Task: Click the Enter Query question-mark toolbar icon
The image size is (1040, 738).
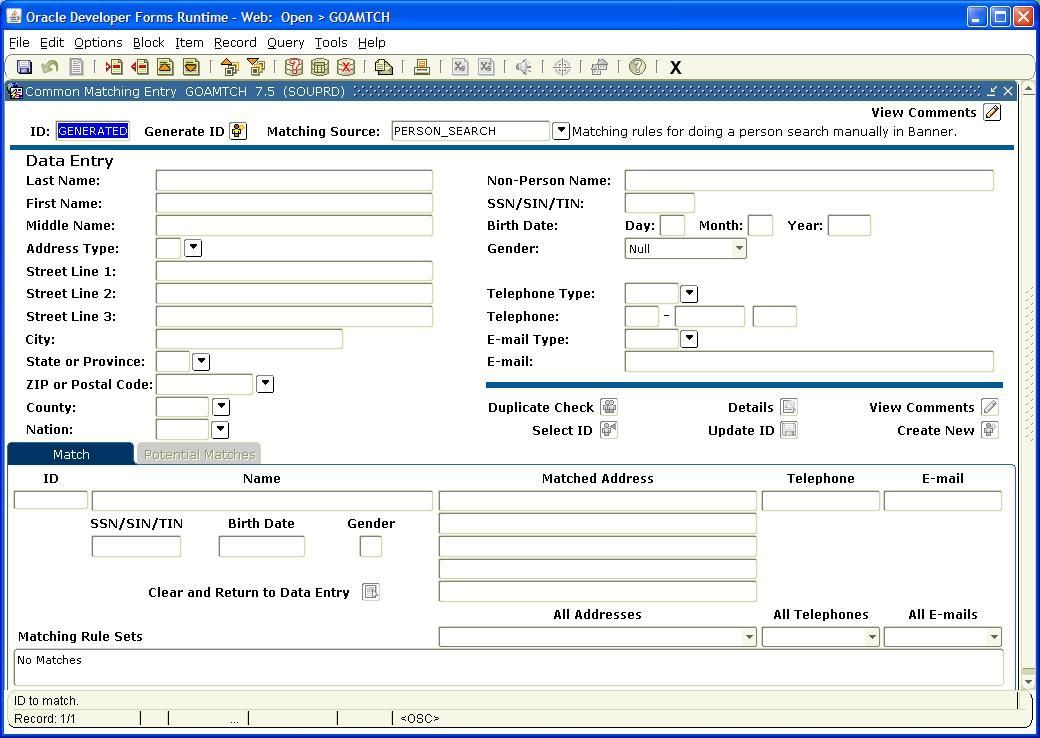Action: pyautogui.click(x=294, y=67)
